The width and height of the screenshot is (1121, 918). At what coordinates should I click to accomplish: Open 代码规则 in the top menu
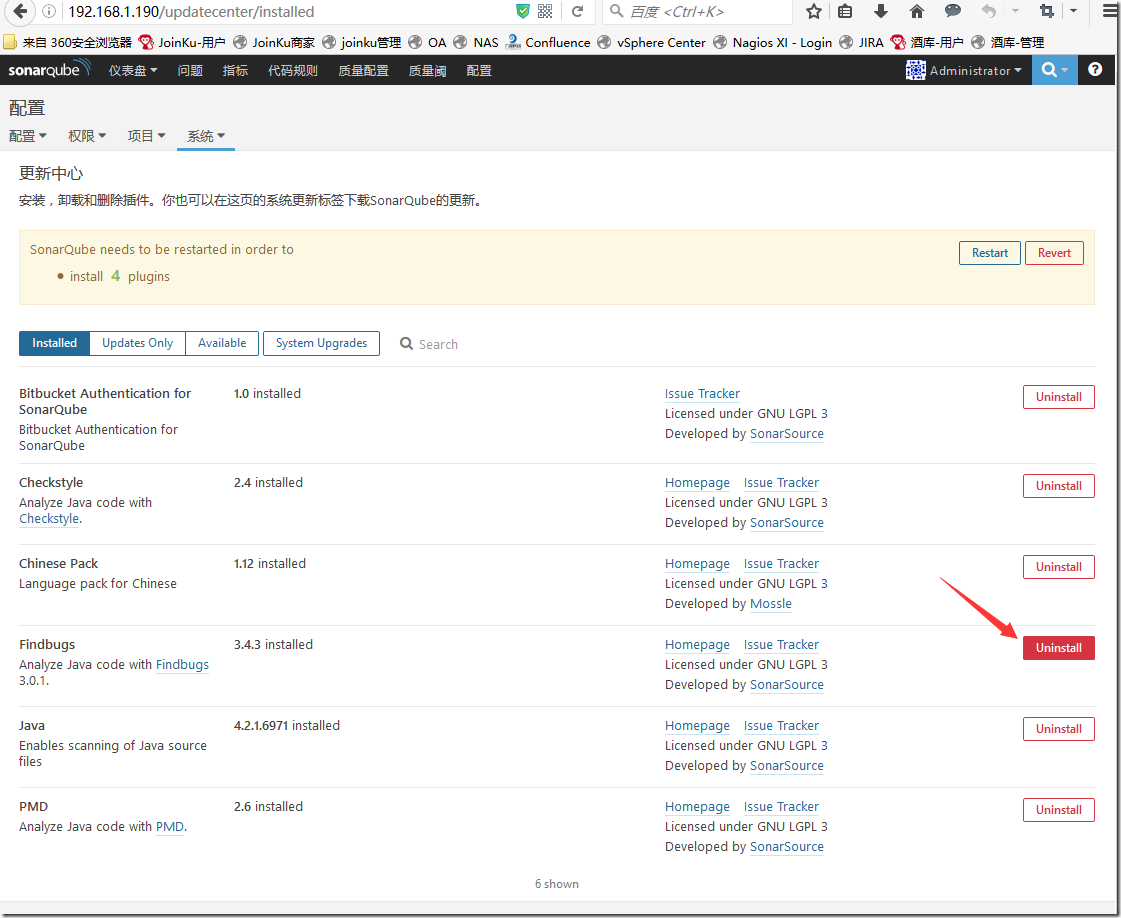292,71
